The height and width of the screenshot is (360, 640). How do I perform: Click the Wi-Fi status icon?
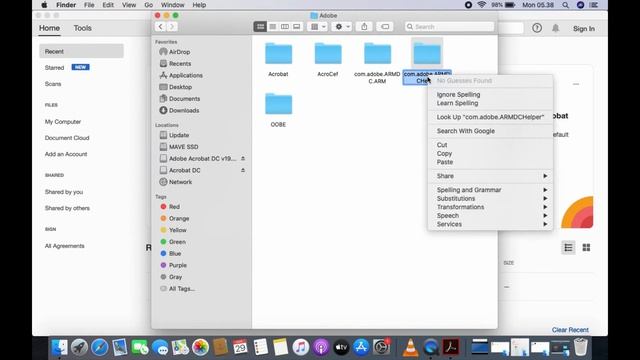[x=482, y=5]
